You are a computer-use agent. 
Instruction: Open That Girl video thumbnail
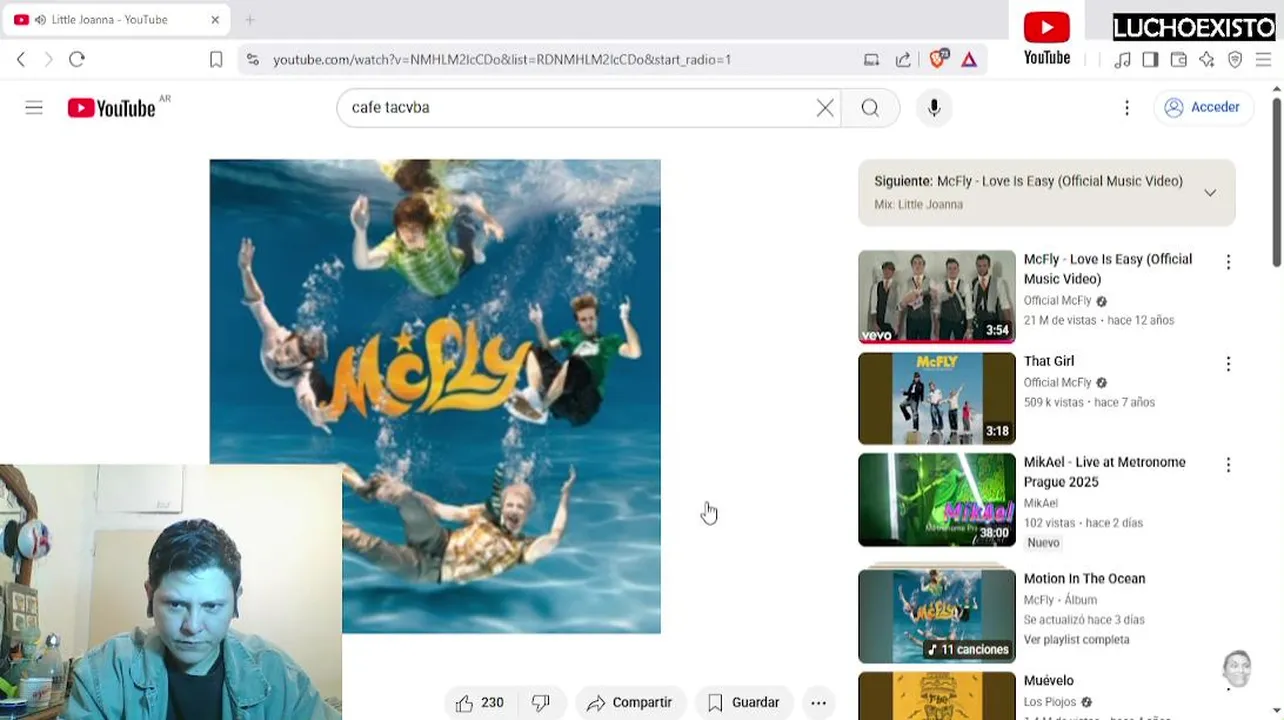pyautogui.click(x=937, y=398)
